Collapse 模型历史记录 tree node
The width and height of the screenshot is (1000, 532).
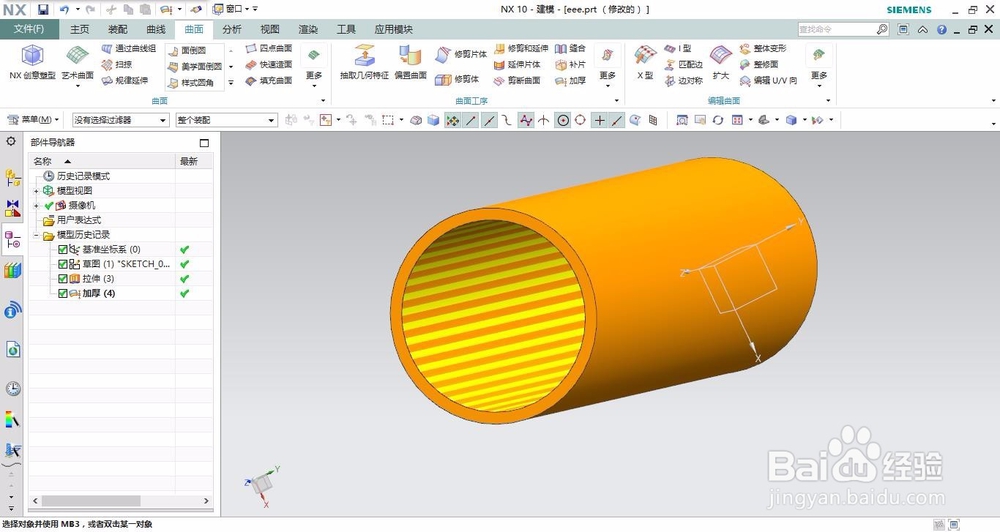pyautogui.click(x=36, y=235)
